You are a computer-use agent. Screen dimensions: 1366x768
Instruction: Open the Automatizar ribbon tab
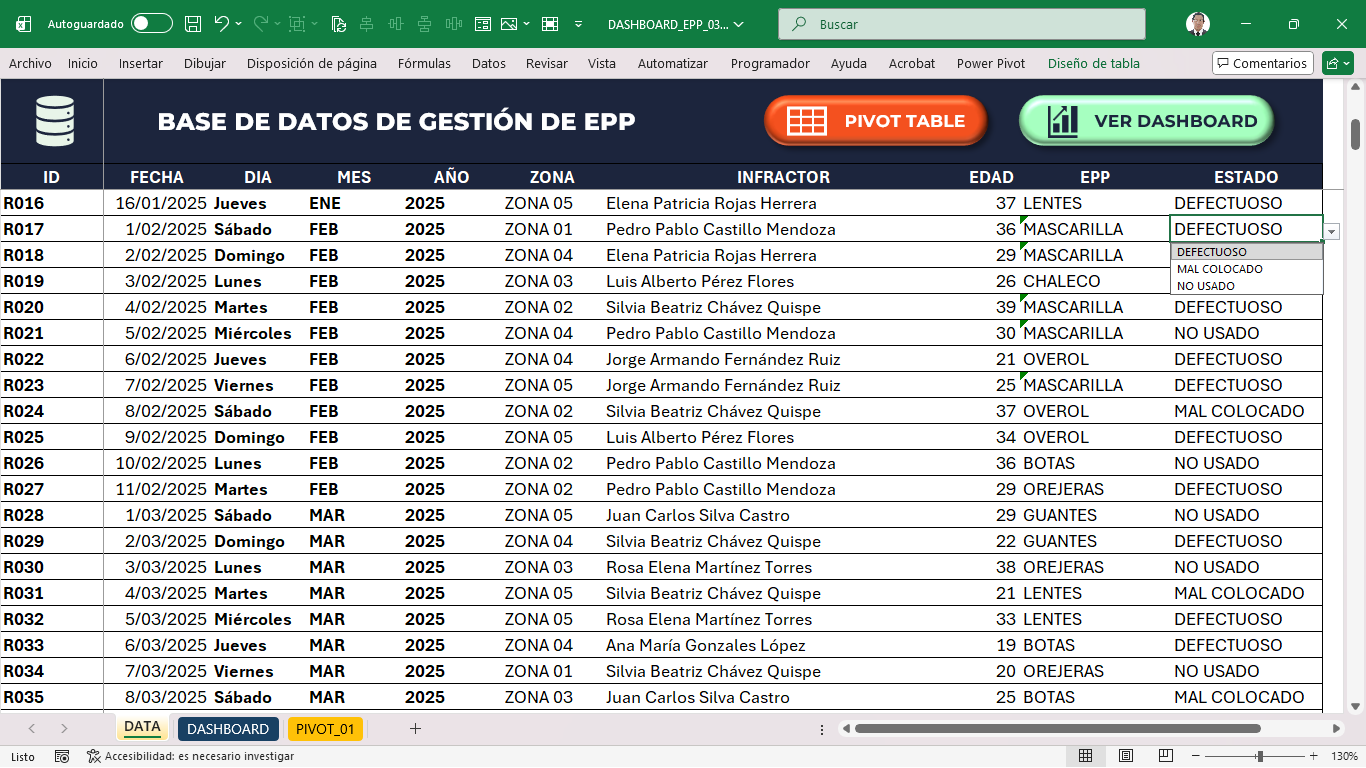point(673,63)
